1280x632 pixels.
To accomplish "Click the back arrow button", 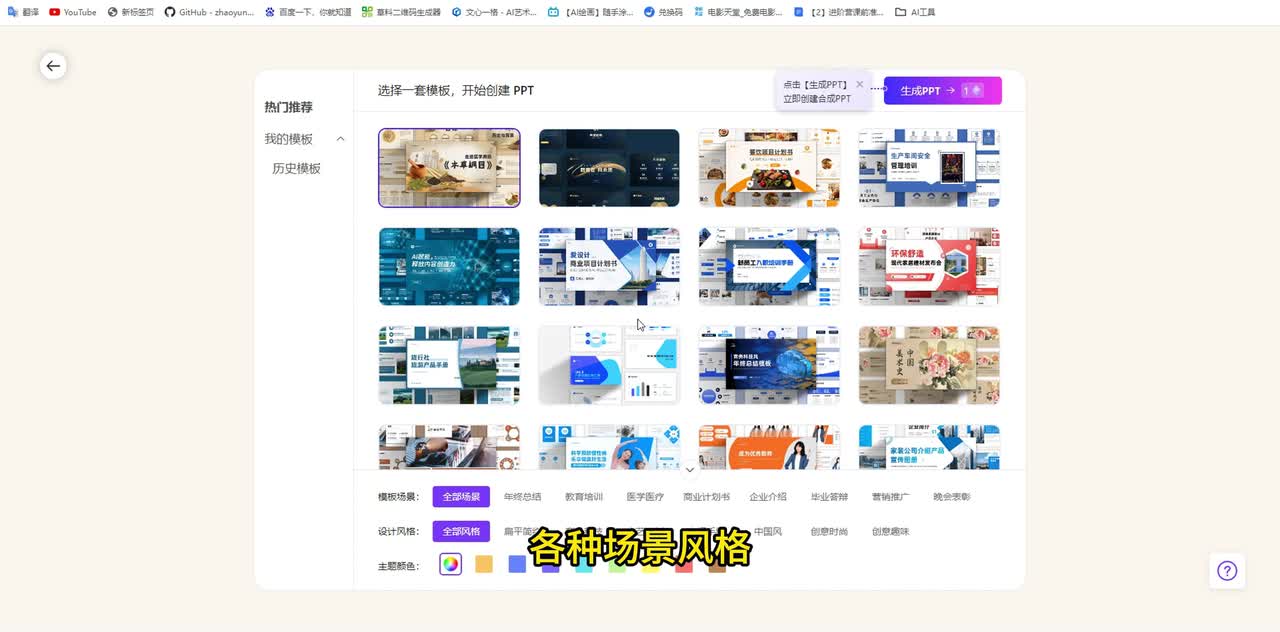I will [x=53, y=66].
